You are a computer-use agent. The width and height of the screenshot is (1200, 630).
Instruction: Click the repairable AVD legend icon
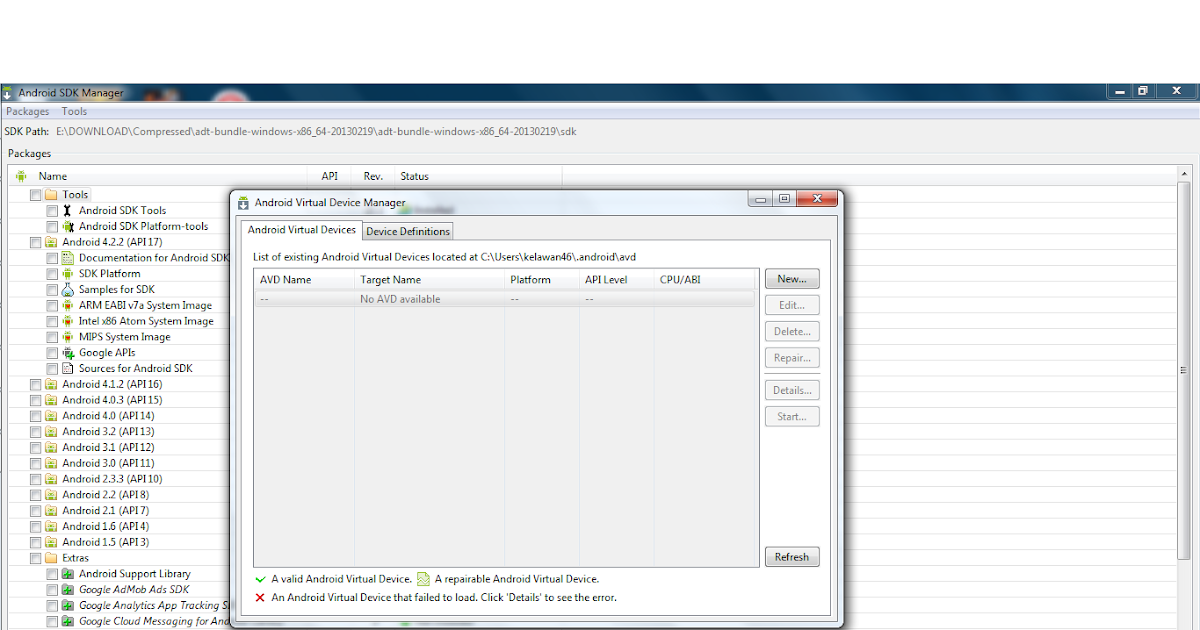point(424,579)
